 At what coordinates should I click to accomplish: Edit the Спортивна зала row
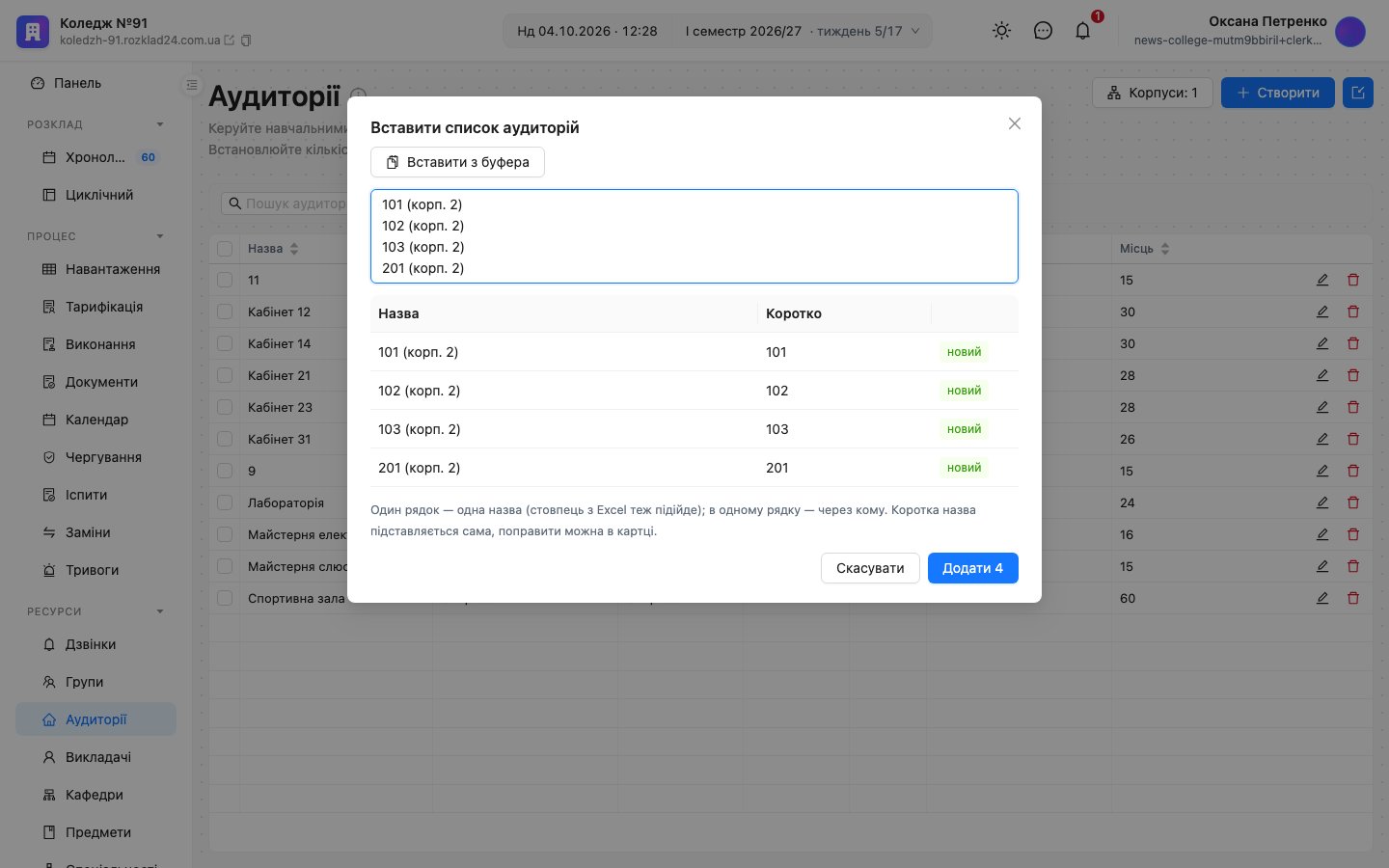pos(1322,598)
